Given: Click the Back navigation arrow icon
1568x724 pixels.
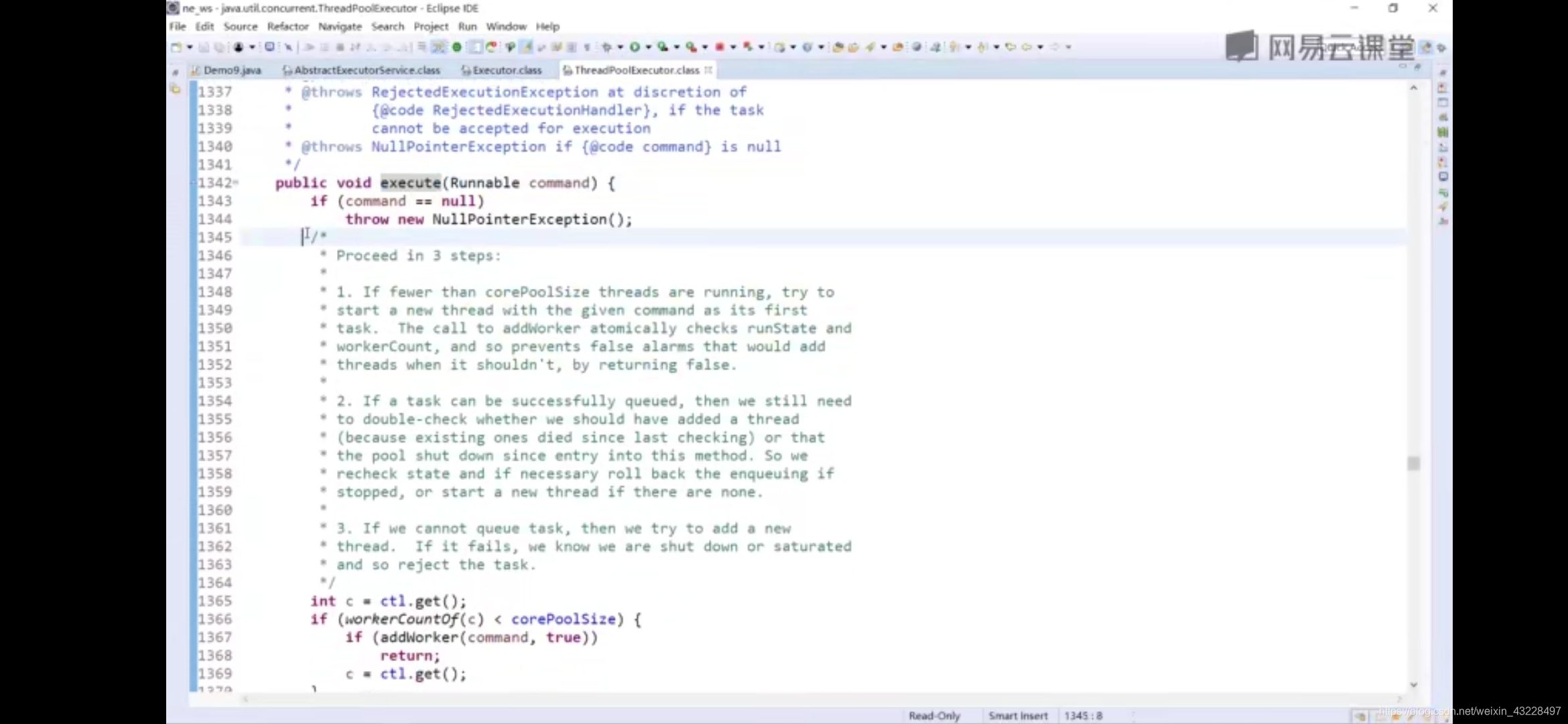Looking at the screenshot, I should coord(1027,47).
